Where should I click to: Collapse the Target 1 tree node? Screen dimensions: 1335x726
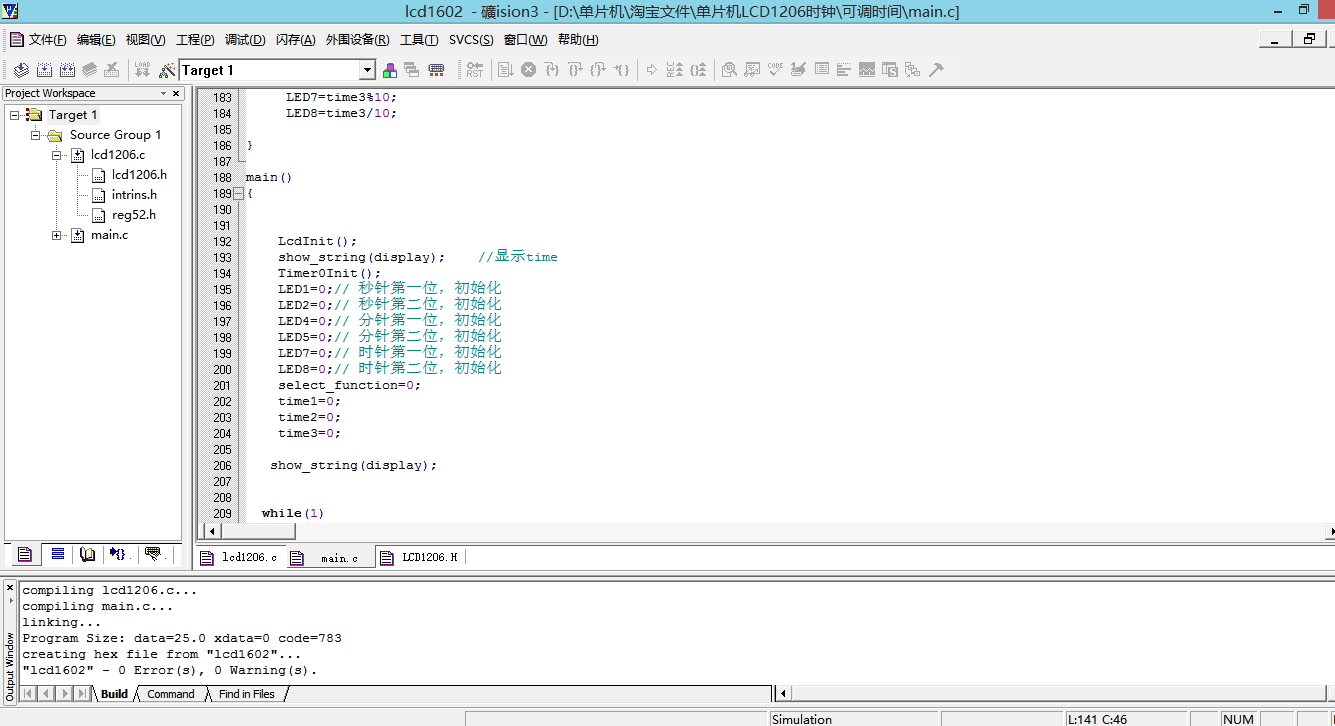(15, 115)
